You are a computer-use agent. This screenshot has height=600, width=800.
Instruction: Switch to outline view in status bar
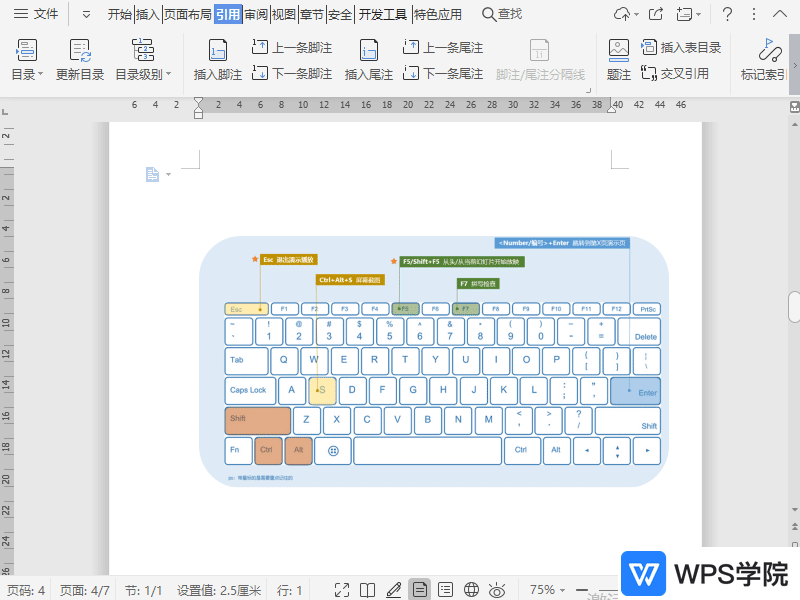tap(446, 590)
